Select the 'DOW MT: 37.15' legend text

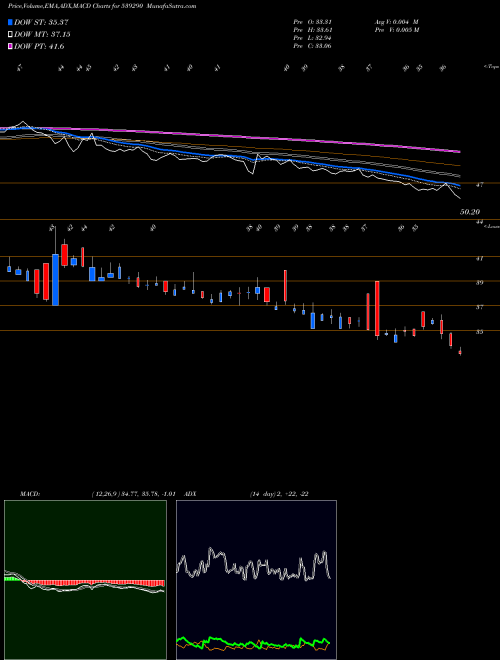point(42,35)
